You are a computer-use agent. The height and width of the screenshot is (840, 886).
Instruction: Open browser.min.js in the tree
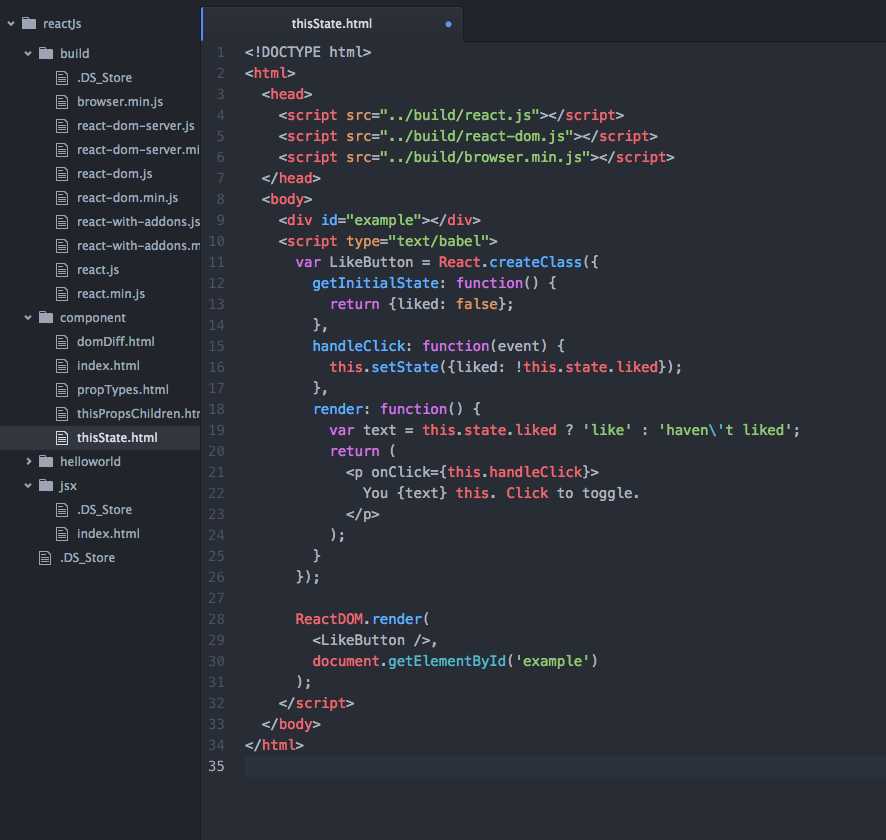[x=120, y=102]
